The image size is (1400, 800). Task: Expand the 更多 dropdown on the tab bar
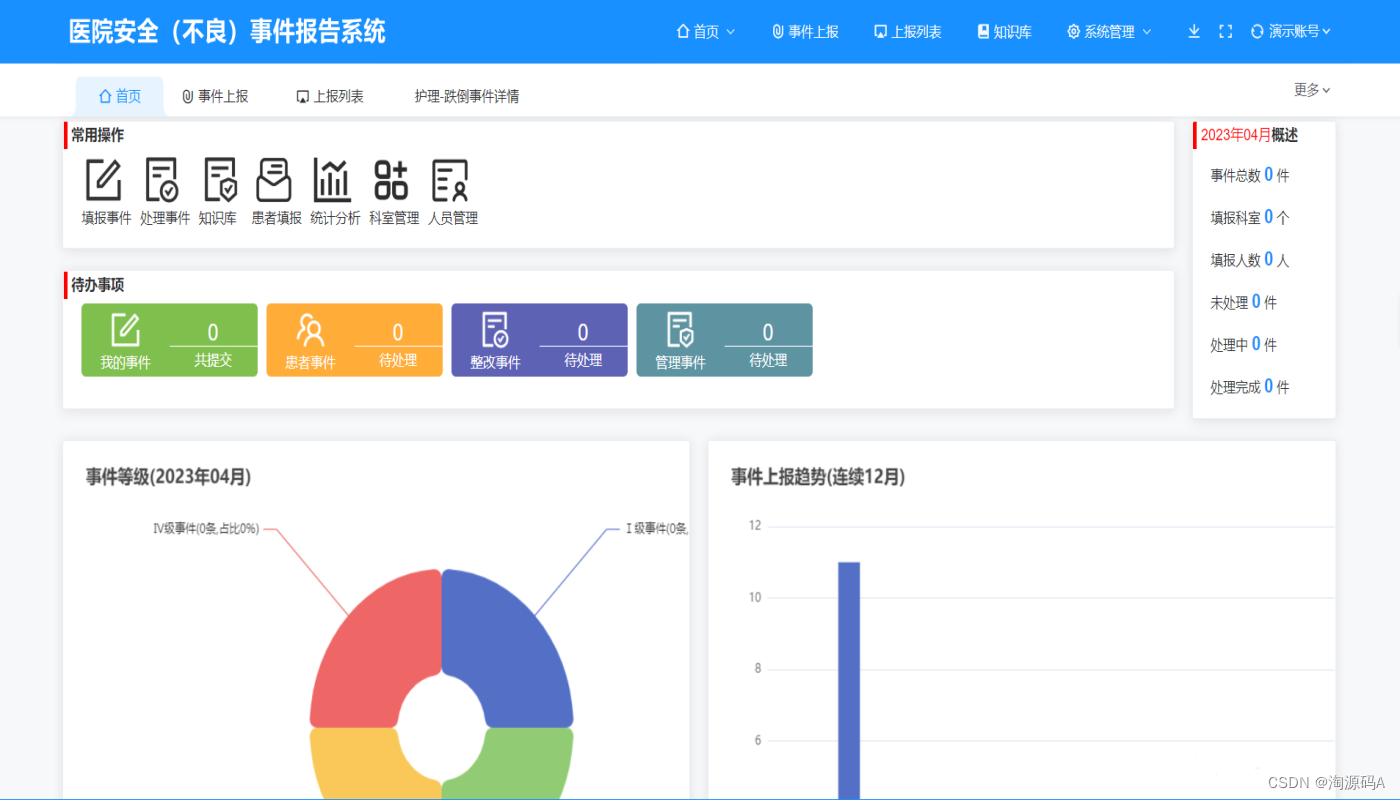tap(1310, 89)
